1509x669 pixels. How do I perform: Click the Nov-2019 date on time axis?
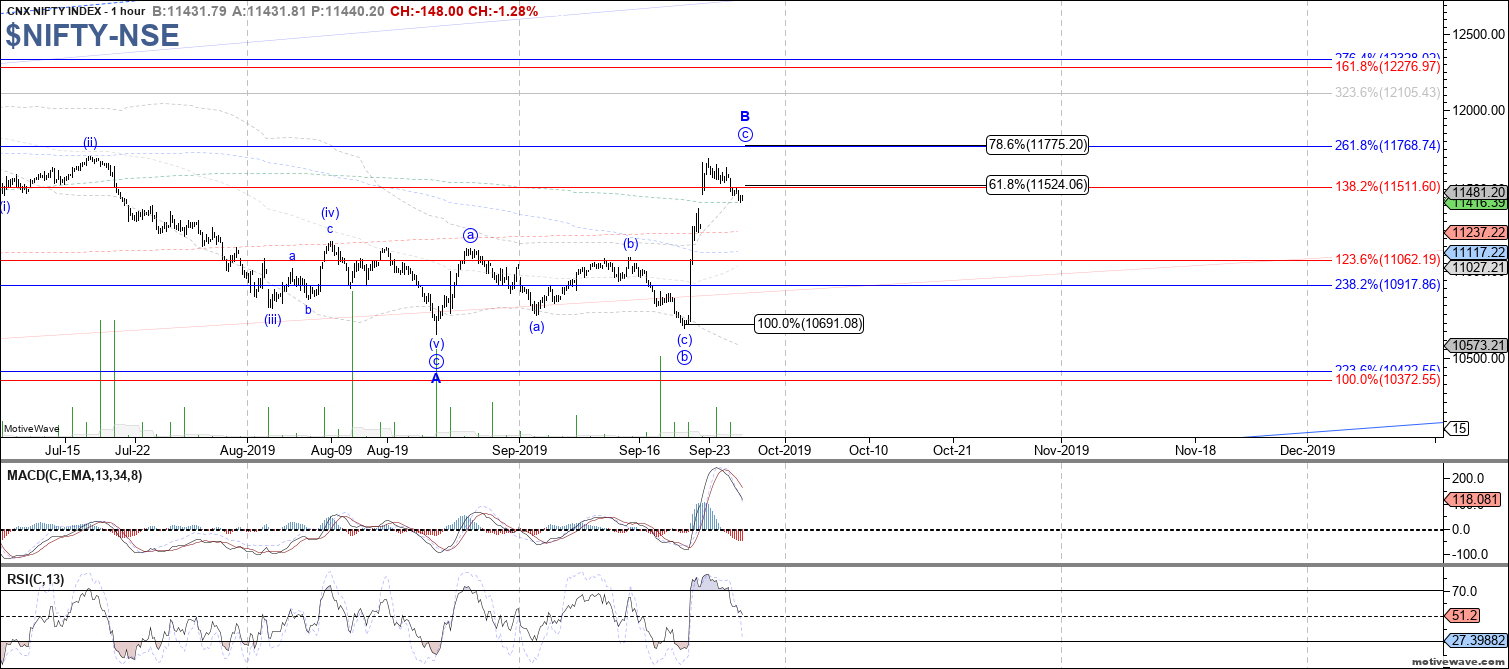click(x=1061, y=451)
